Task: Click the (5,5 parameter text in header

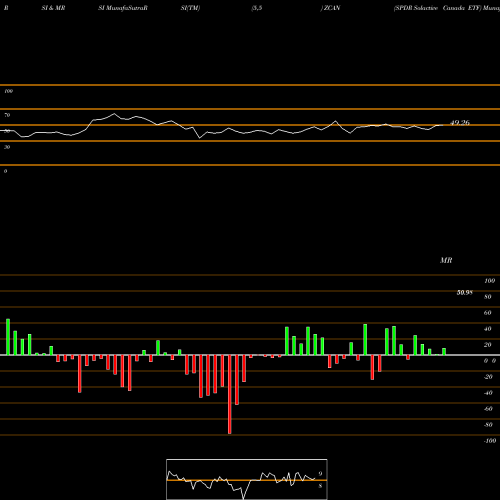Action: pos(257,8)
